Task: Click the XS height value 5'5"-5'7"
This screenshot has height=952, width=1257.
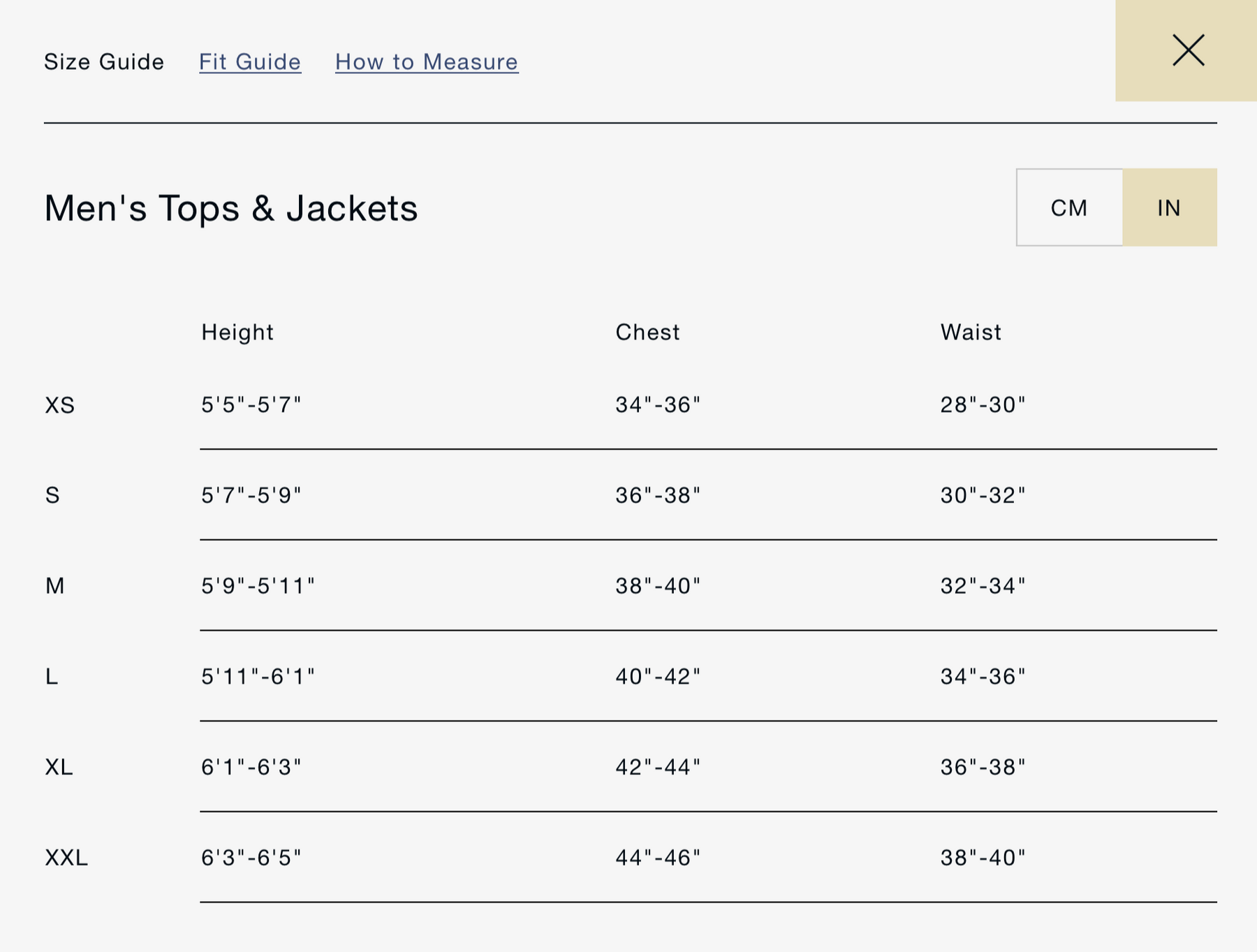Action: pos(251,404)
